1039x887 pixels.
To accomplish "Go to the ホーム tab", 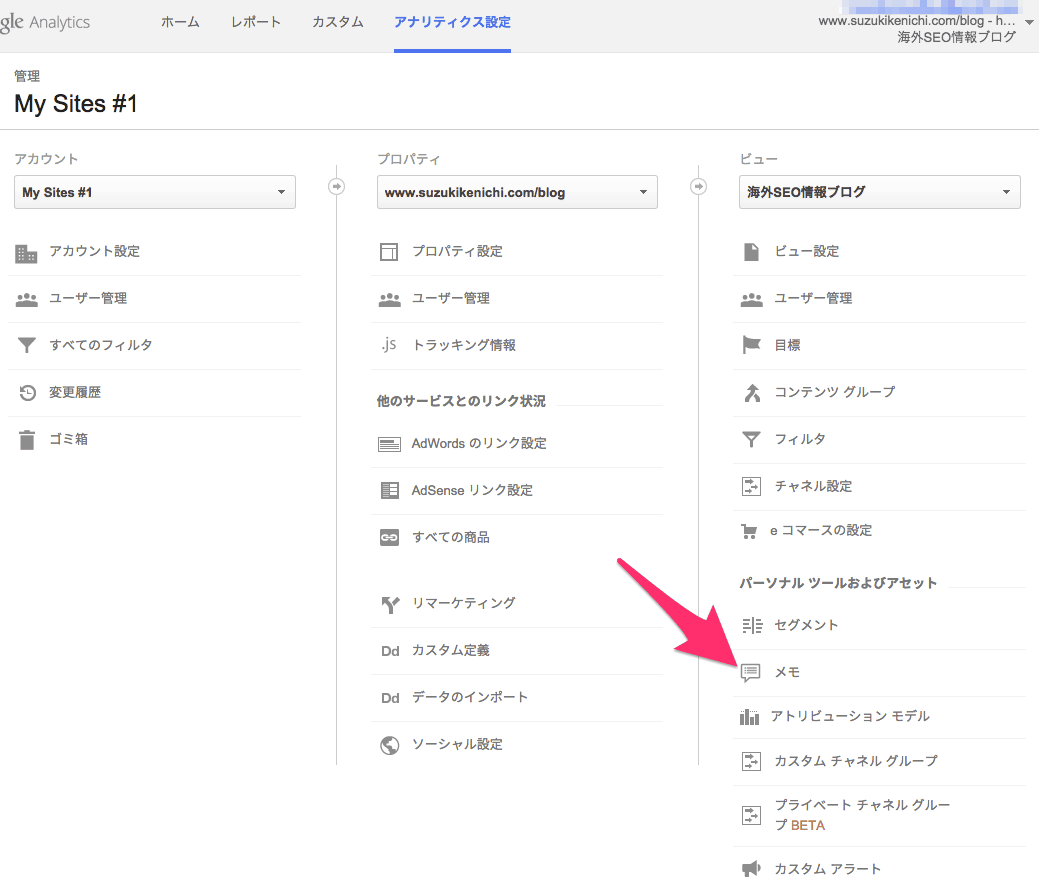I will [180, 22].
